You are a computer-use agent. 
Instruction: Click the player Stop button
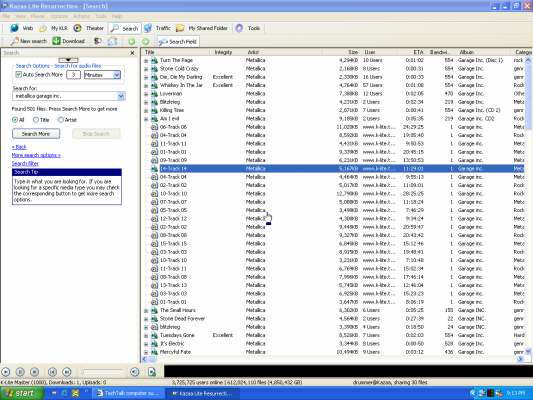pos(34,372)
